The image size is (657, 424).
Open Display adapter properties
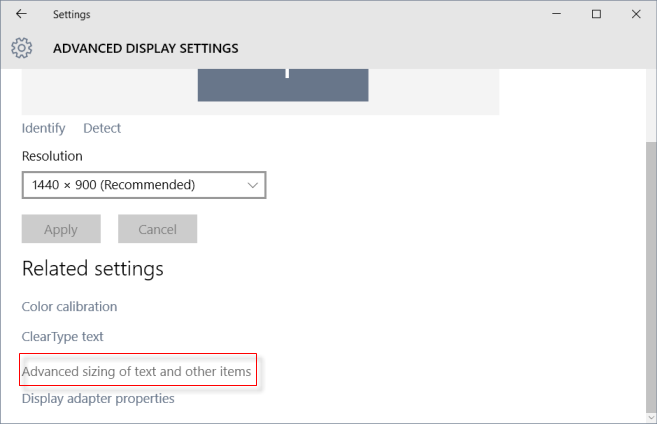pos(98,398)
